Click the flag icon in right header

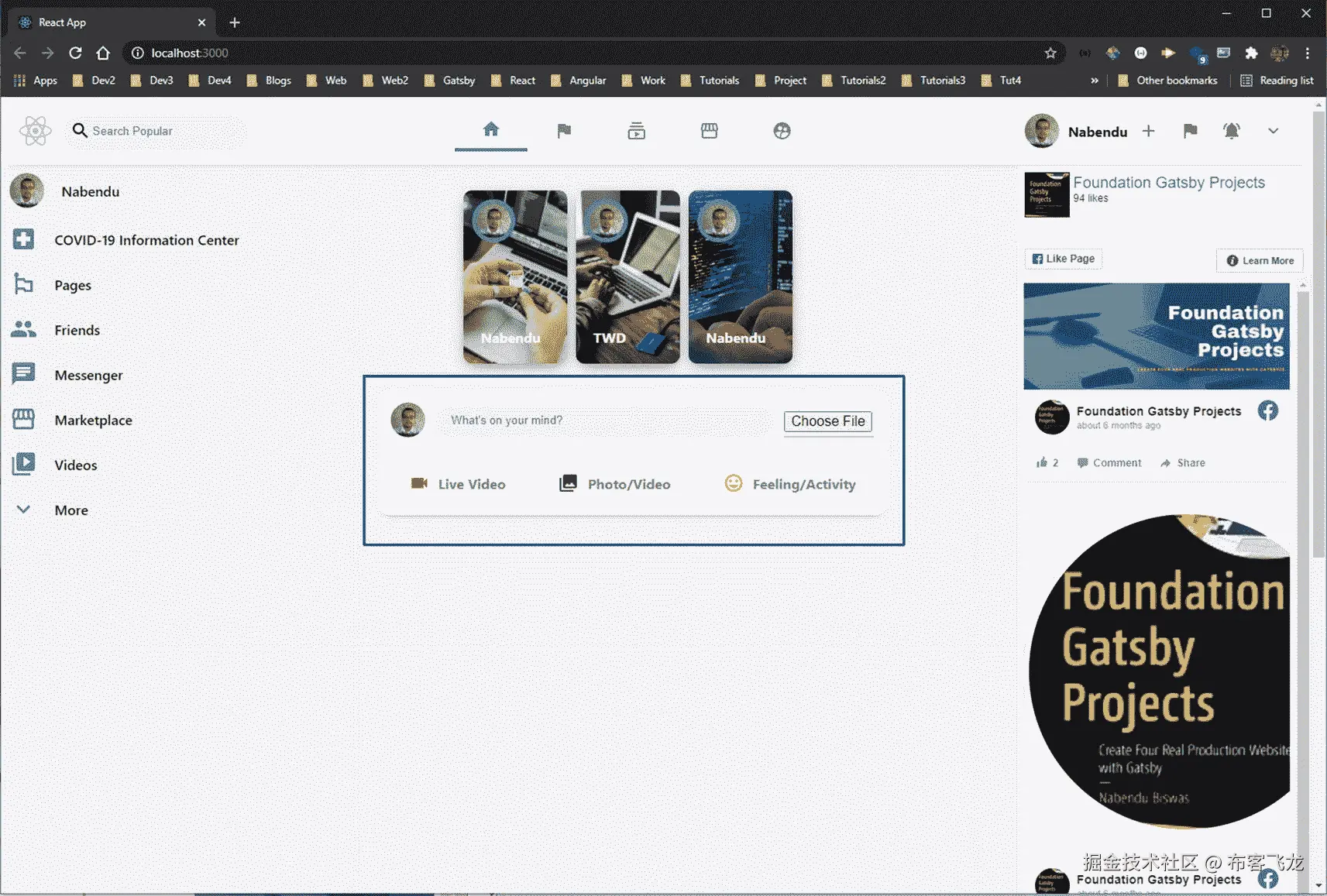(1190, 131)
